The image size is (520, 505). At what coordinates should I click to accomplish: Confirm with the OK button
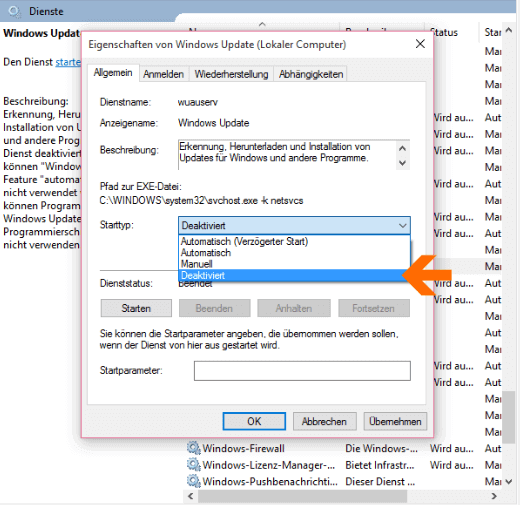tap(254, 421)
